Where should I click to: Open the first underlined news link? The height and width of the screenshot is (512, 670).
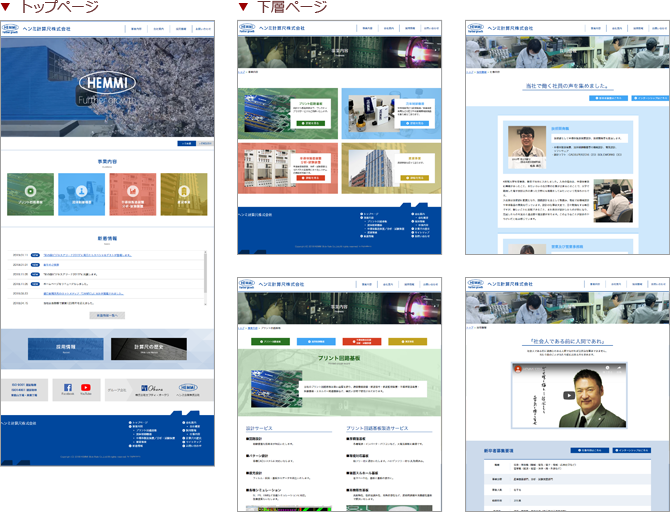88,255
